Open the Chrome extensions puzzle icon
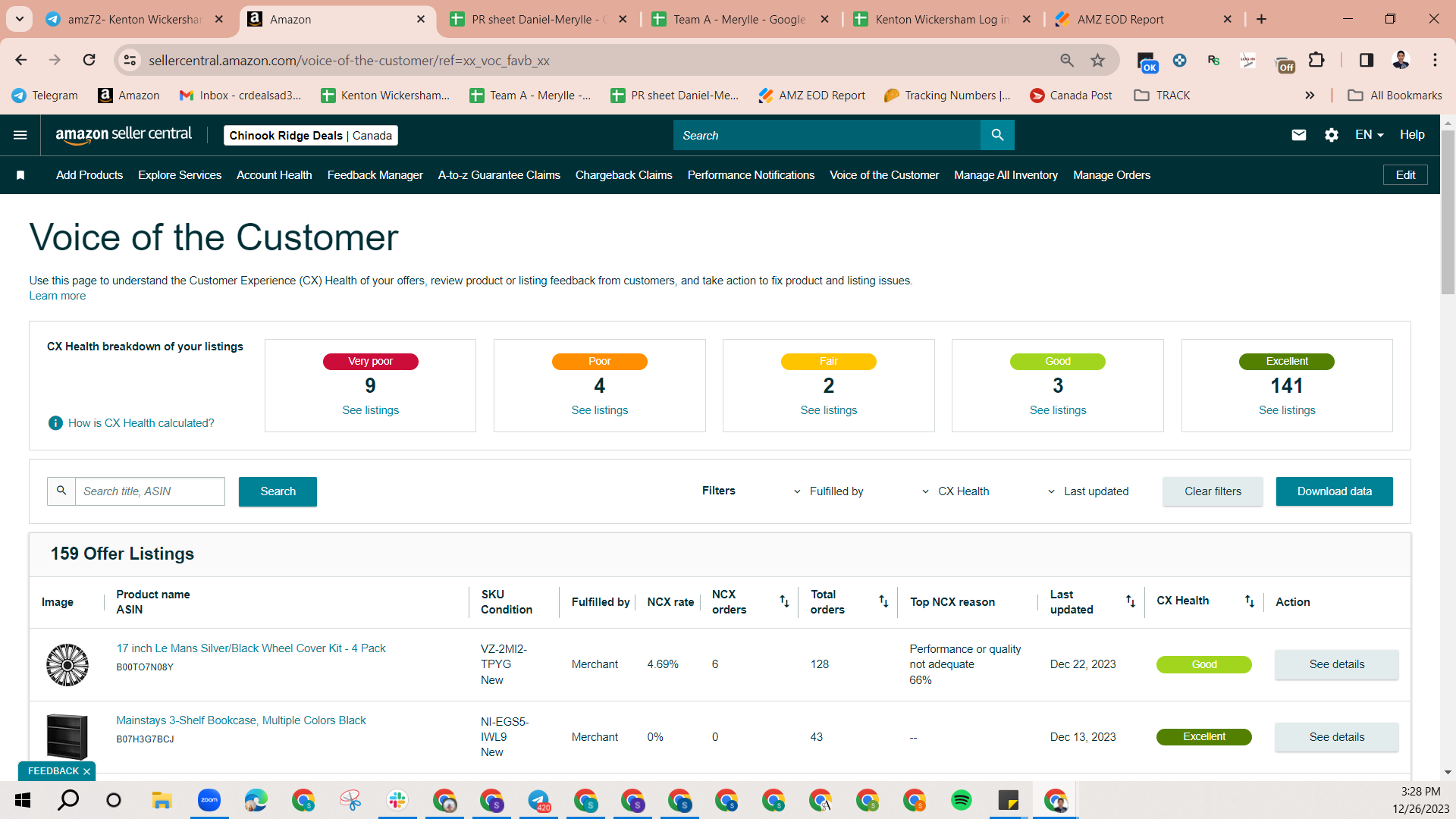This screenshot has width=1456, height=819. [x=1316, y=60]
